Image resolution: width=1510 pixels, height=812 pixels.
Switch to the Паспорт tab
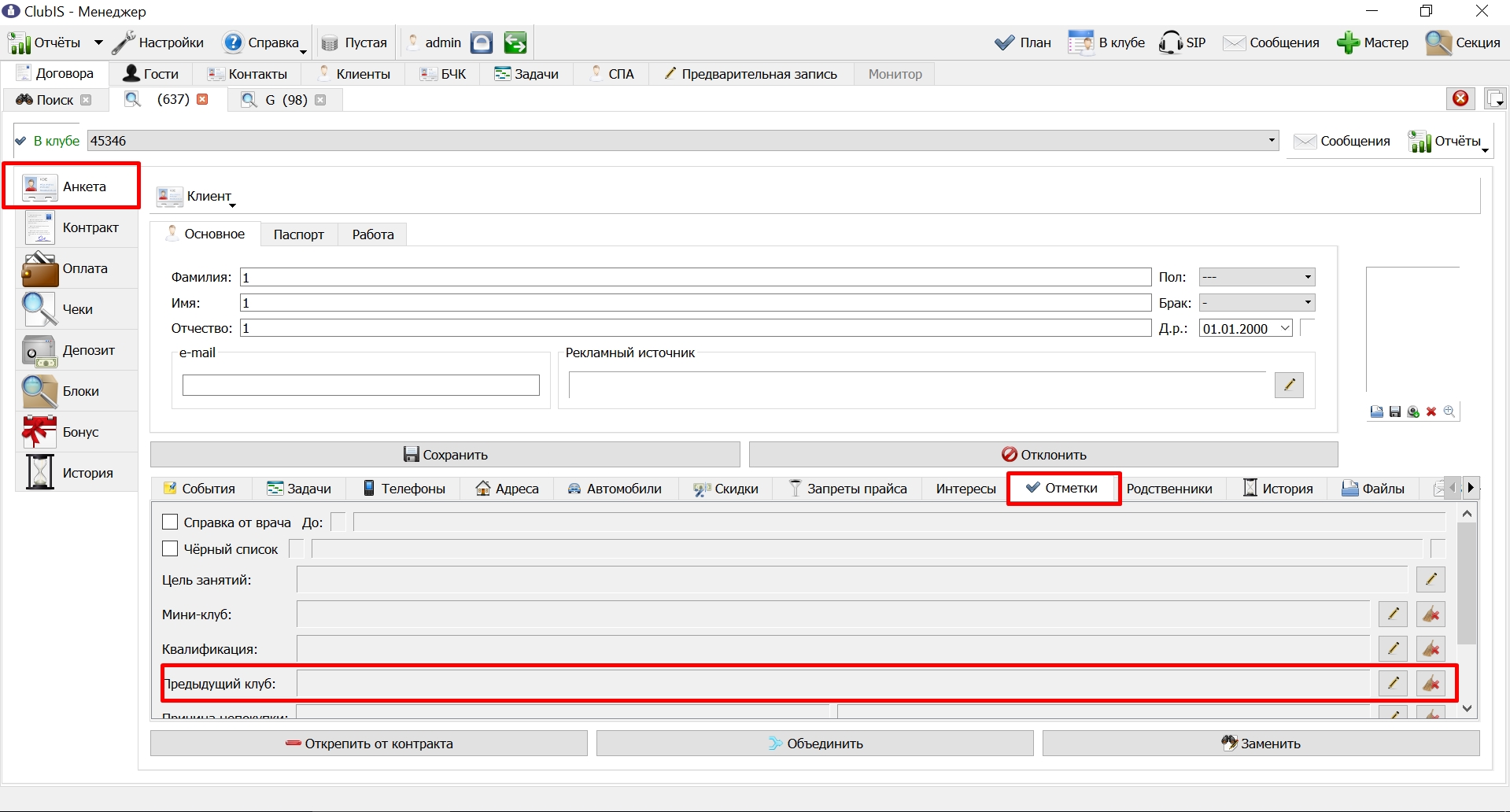click(299, 234)
